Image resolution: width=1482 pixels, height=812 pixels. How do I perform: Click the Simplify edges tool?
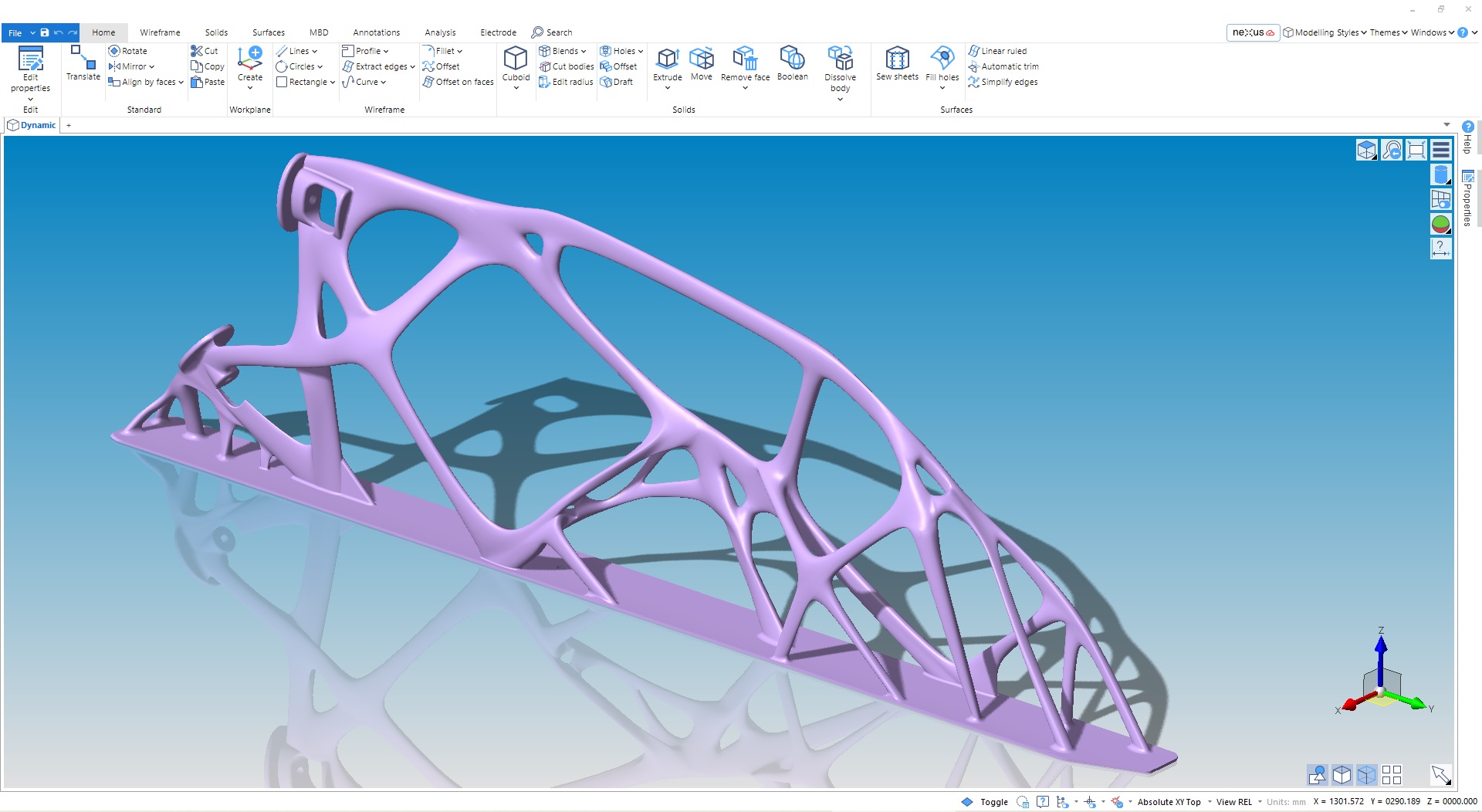point(1003,82)
